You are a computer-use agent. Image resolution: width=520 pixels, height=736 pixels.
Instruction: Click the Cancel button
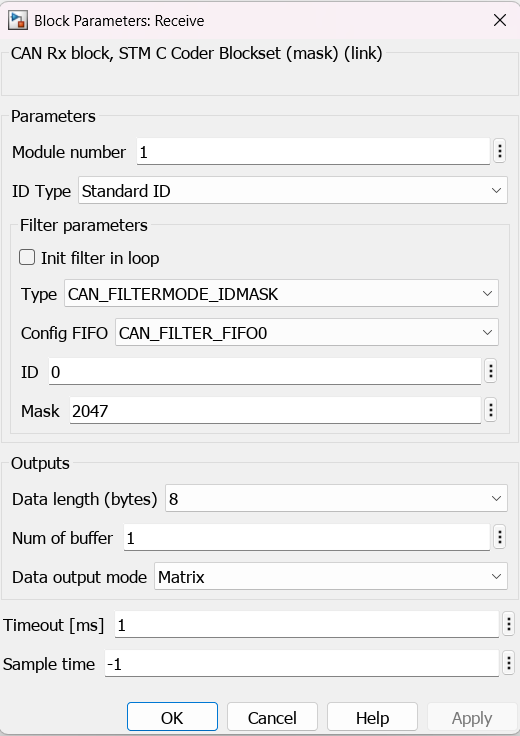[272, 717]
